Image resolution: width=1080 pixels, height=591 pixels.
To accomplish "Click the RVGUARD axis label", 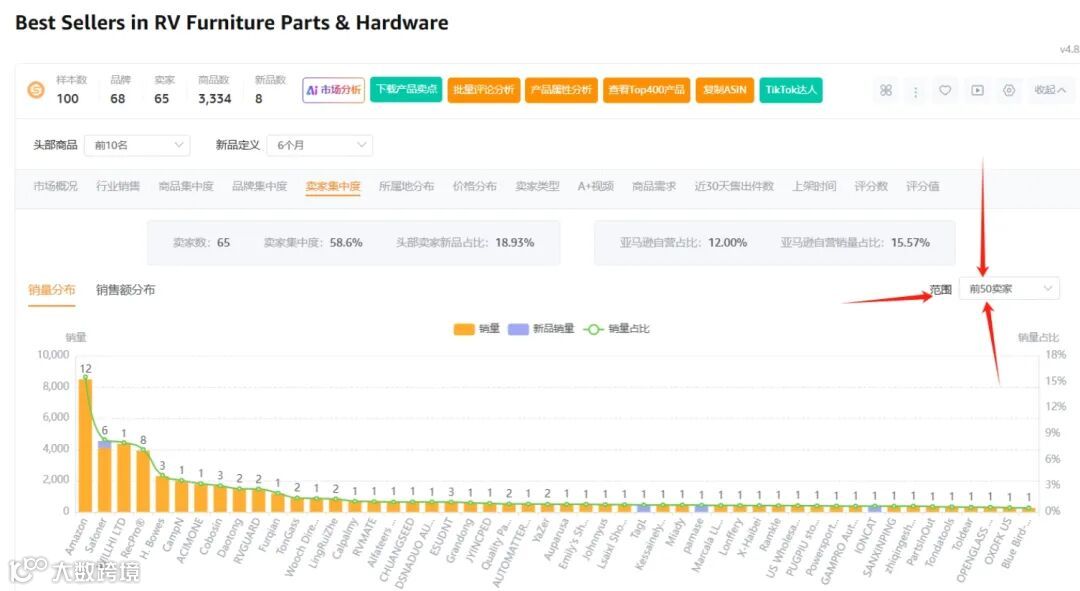I will click(247, 541).
